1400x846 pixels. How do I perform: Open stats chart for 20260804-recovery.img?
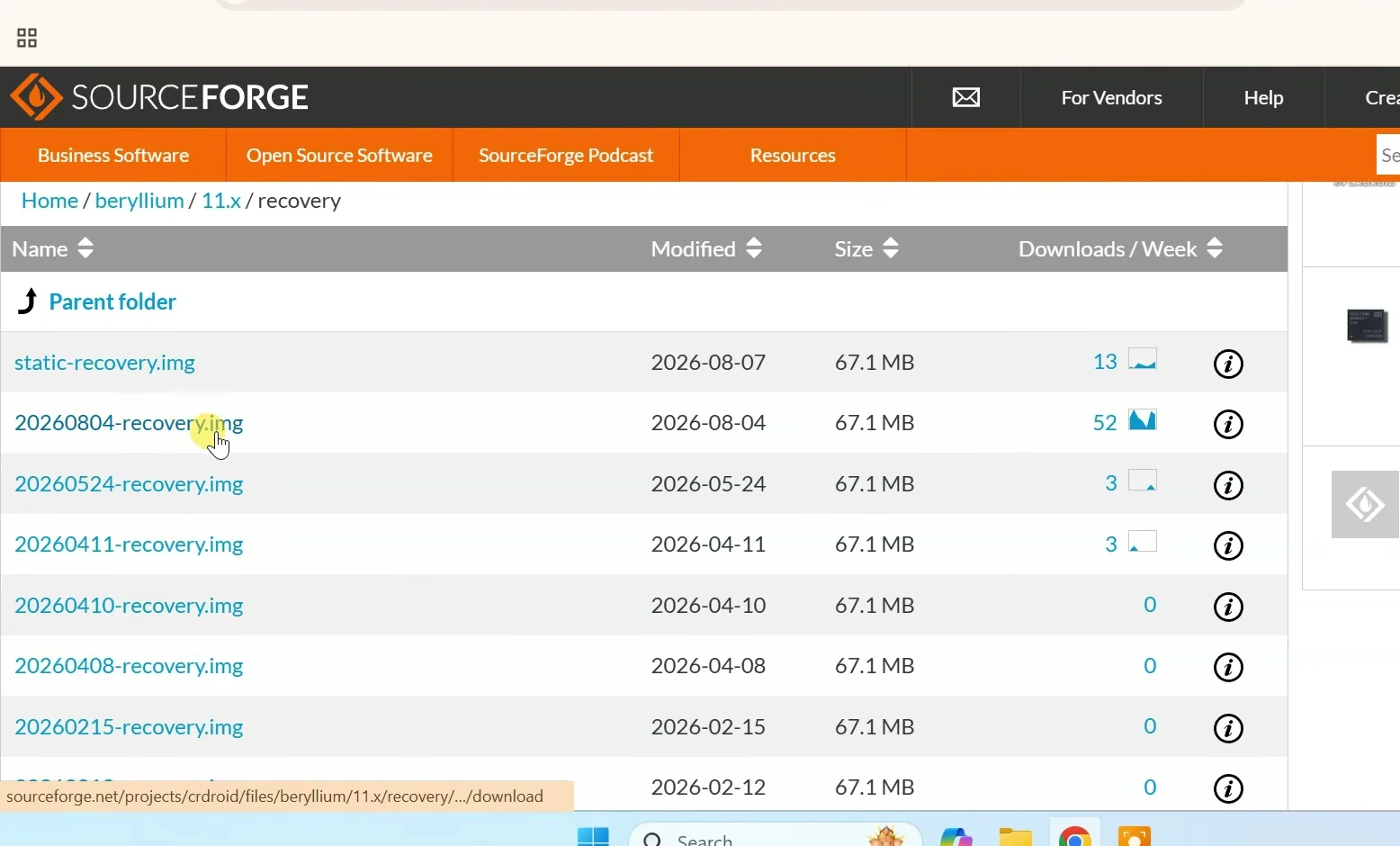pyautogui.click(x=1143, y=420)
